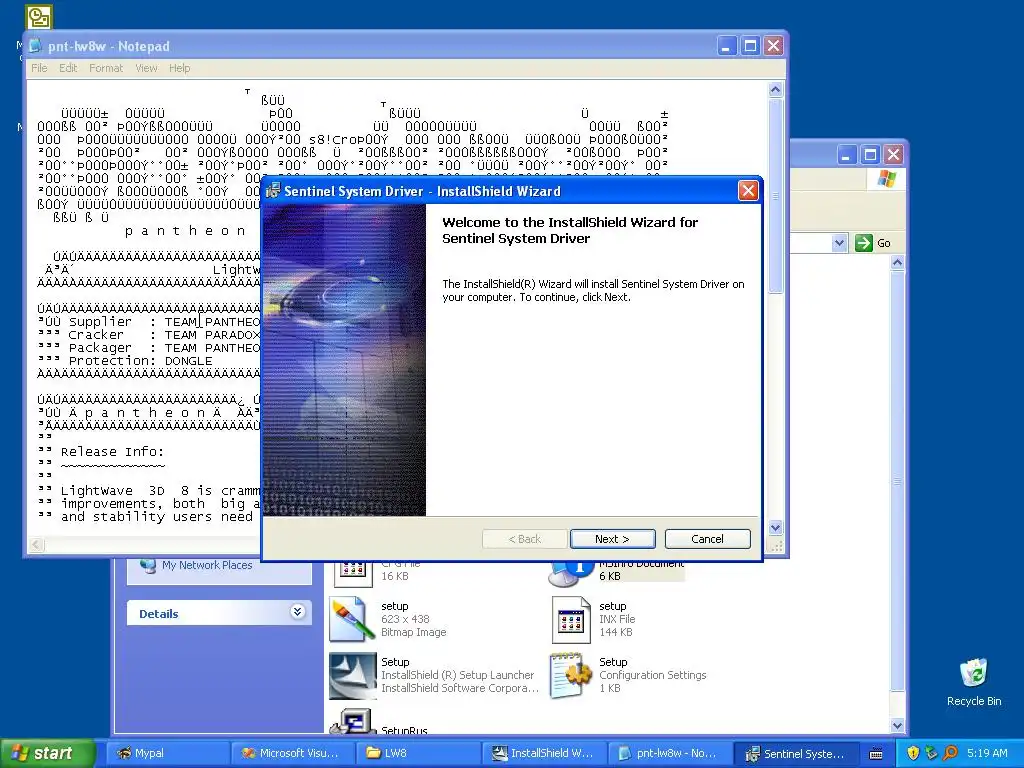Screen dimensions: 1024x768
Task: Maximize the Explorer window behind Notepad
Action: click(x=871, y=155)
